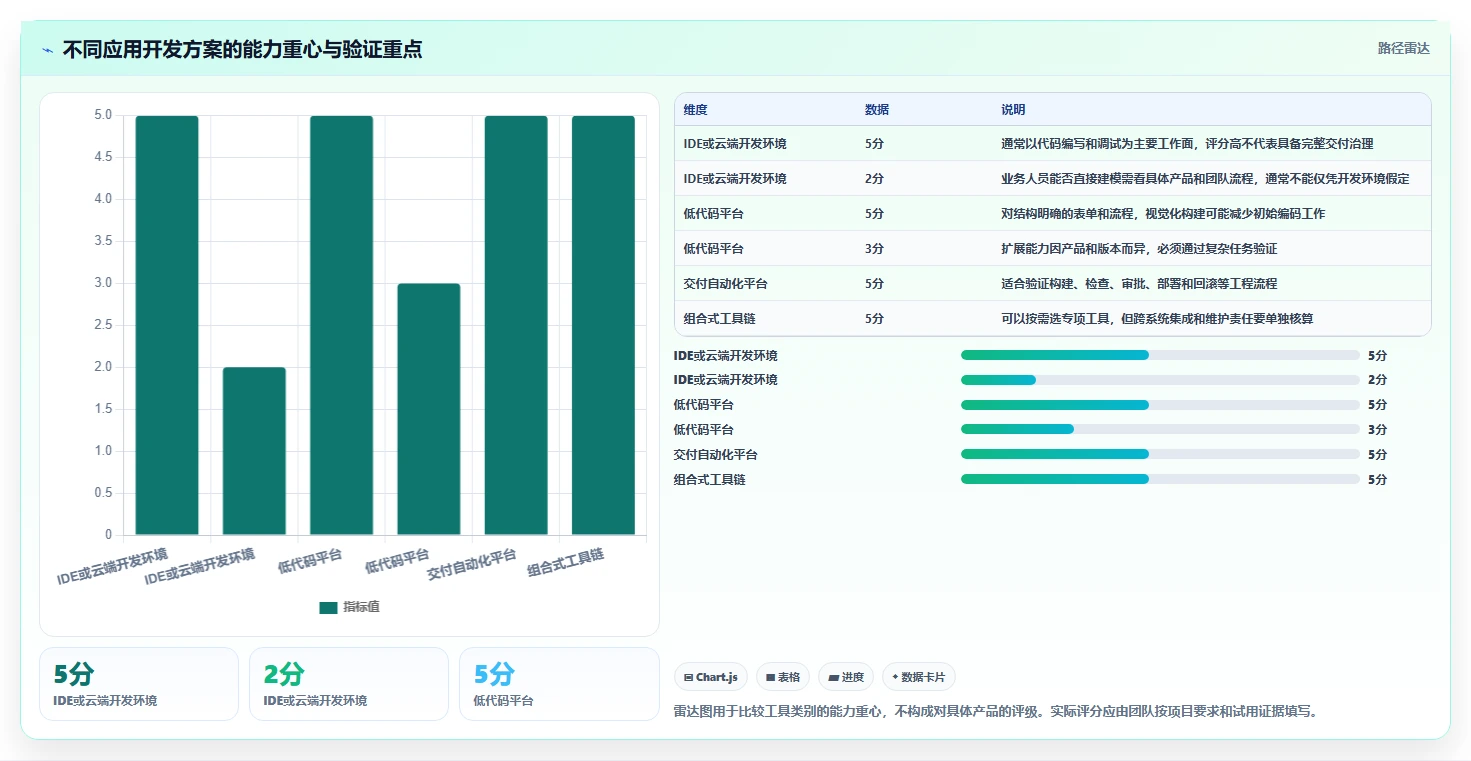Toggle the 指标值 legend label
The image size is (1471, 761).
click(x=362, y=607)
